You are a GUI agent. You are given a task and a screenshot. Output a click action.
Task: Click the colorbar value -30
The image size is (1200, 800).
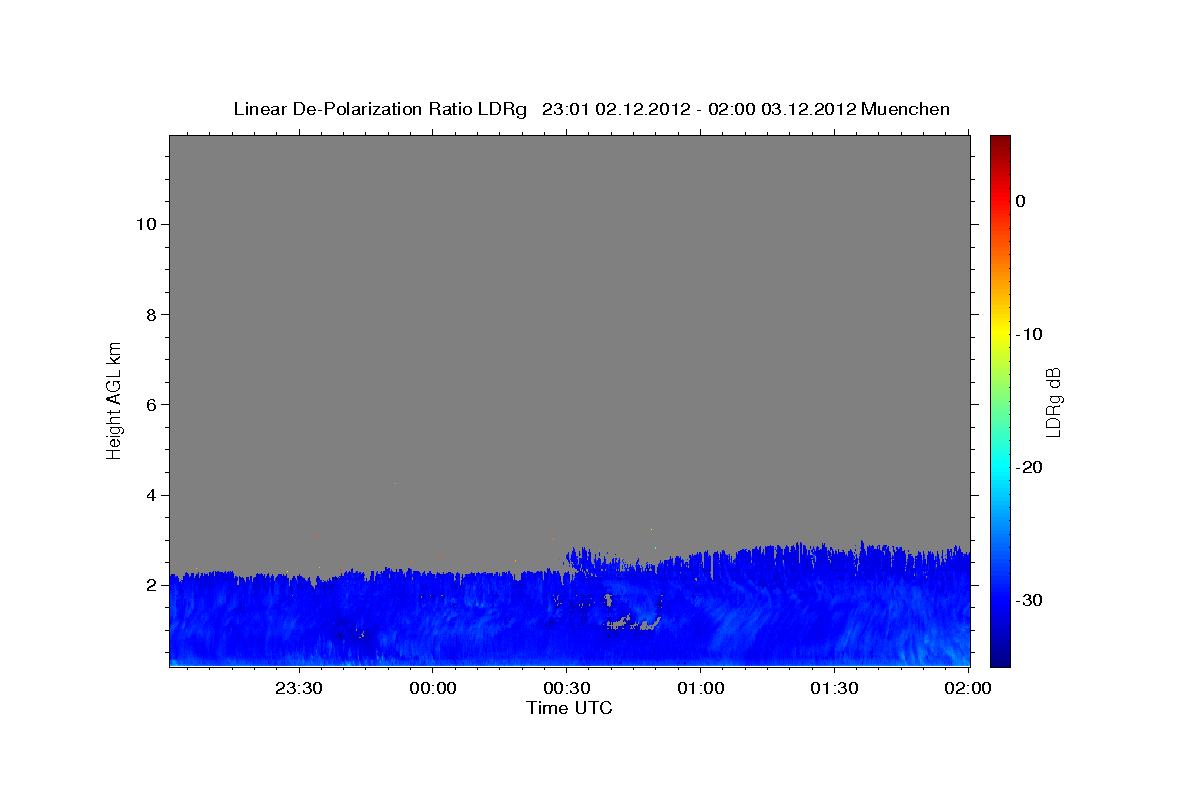coord(1029,600)
